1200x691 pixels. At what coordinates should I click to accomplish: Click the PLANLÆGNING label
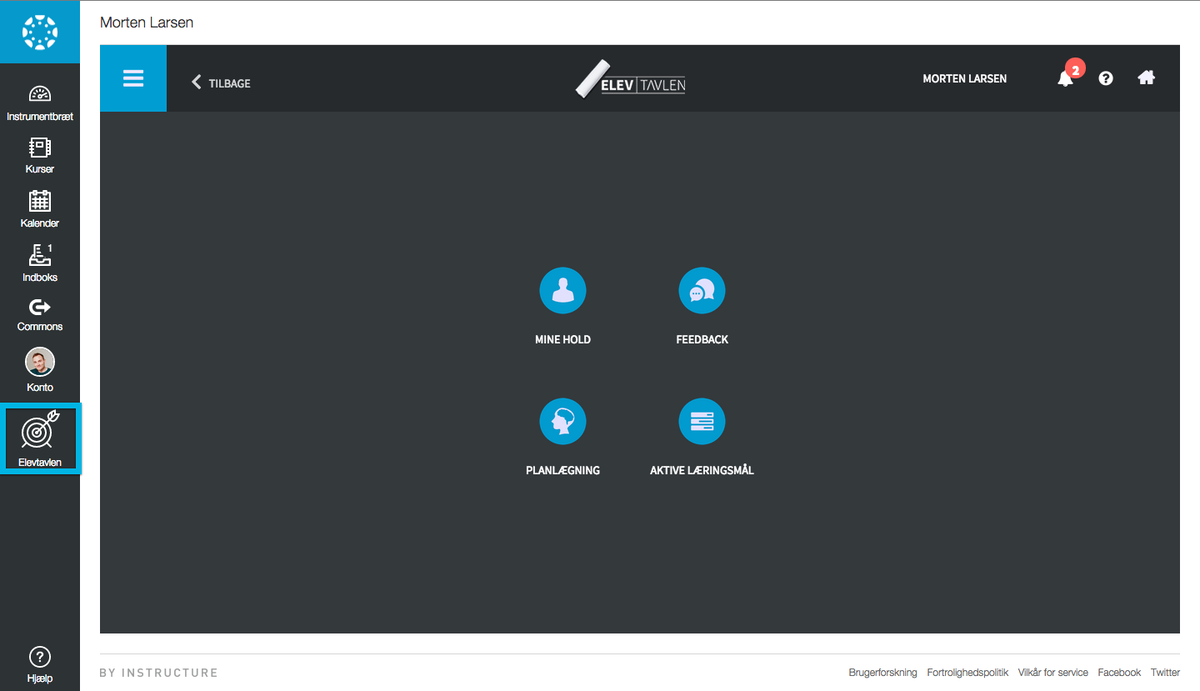point(563,470)
